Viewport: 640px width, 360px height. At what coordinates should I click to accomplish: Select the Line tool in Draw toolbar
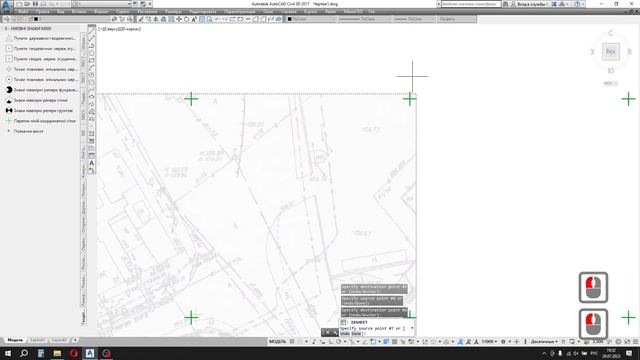tap(92, 31)
